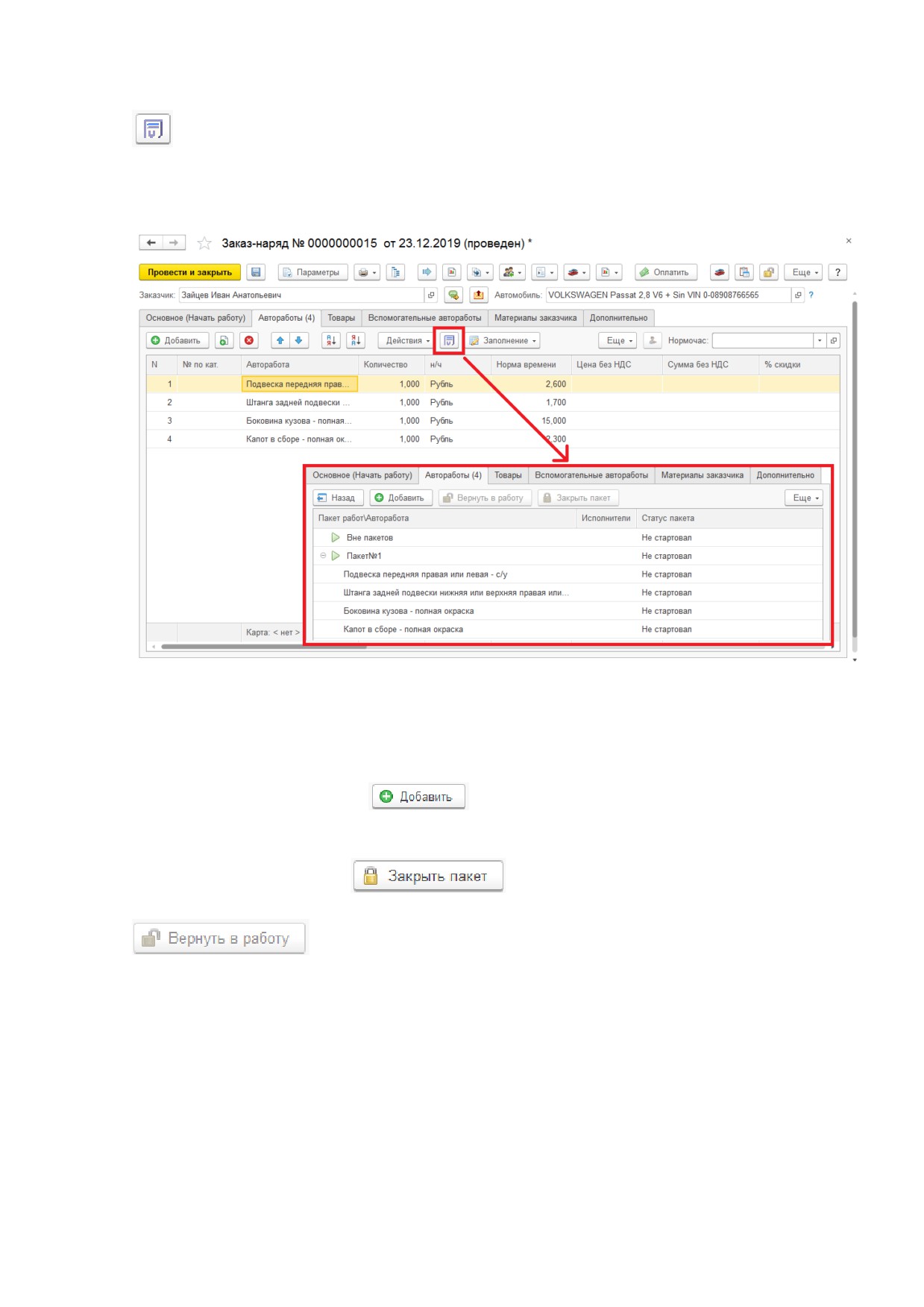Open the top toolbar Еще menu
Image resolution: width=924 pixels, height=1307 pixels.
(803, 272)
